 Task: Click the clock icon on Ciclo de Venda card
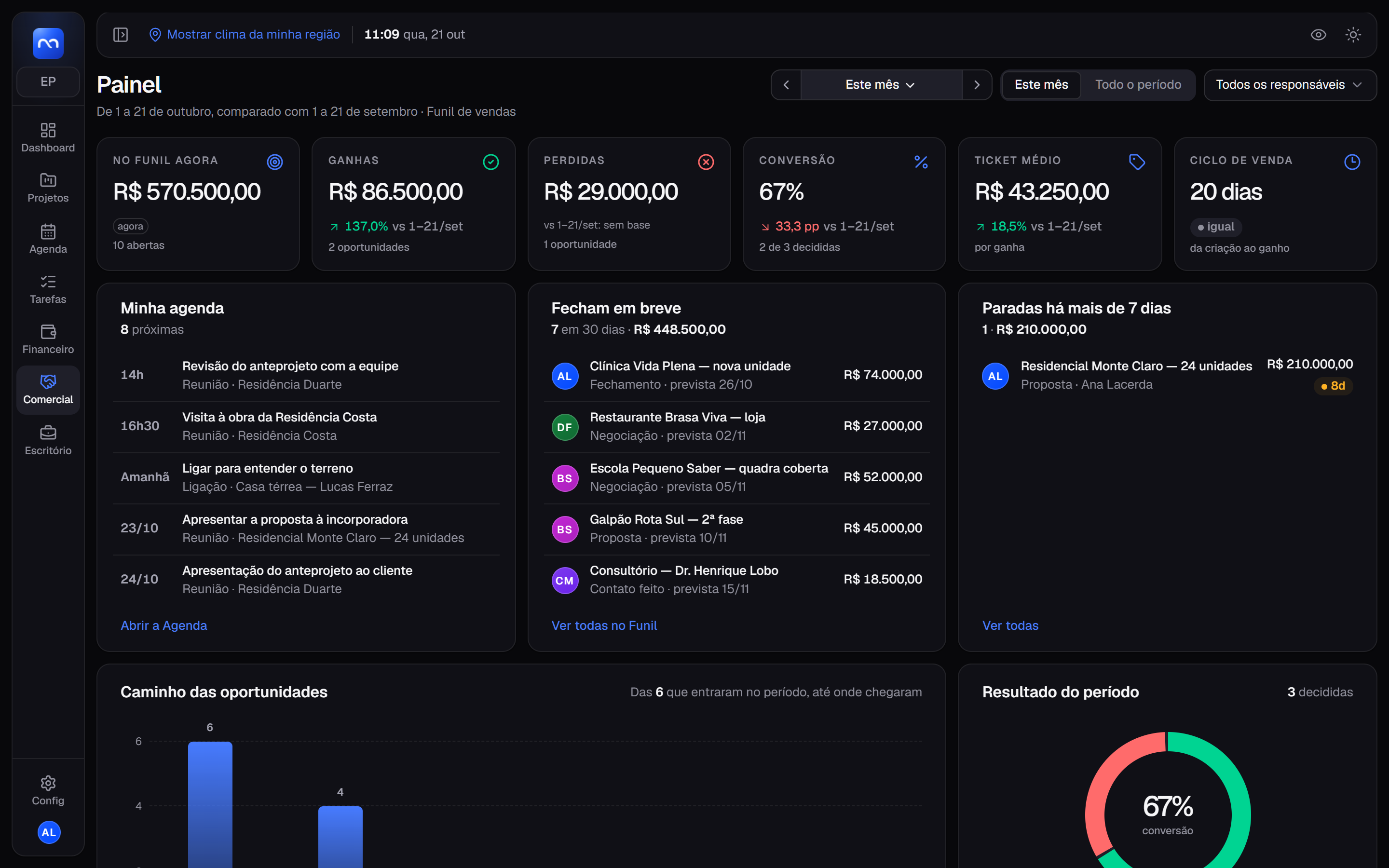click(1352, 162)
